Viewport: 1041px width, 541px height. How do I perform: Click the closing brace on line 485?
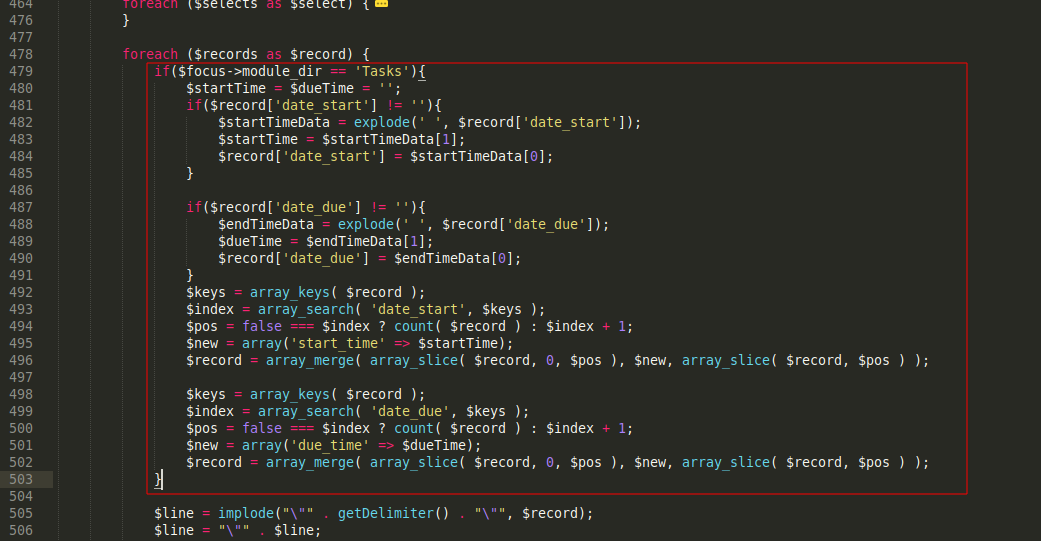click(x=190, y=173)
